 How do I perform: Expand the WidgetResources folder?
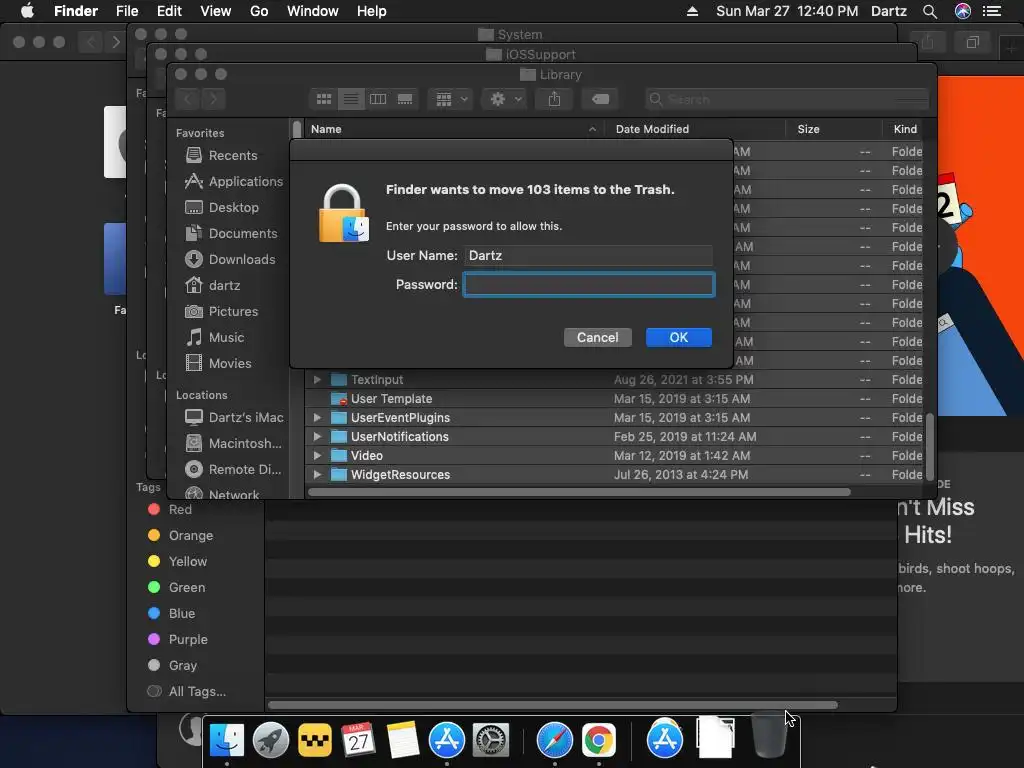pyautogui.click(x=317, y=475)
